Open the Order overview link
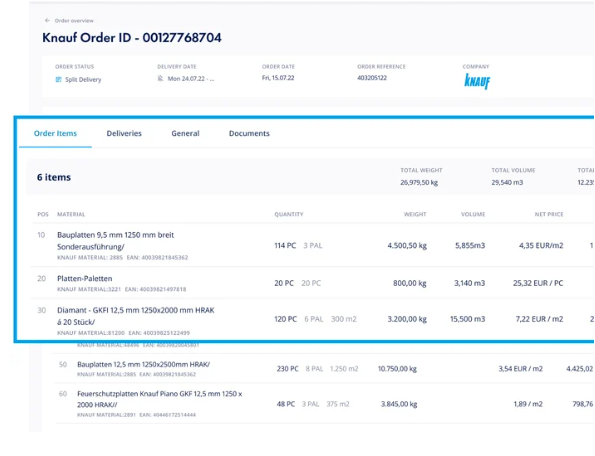The image size is (595, 456). pyautogui.click(x=74, y=20)
